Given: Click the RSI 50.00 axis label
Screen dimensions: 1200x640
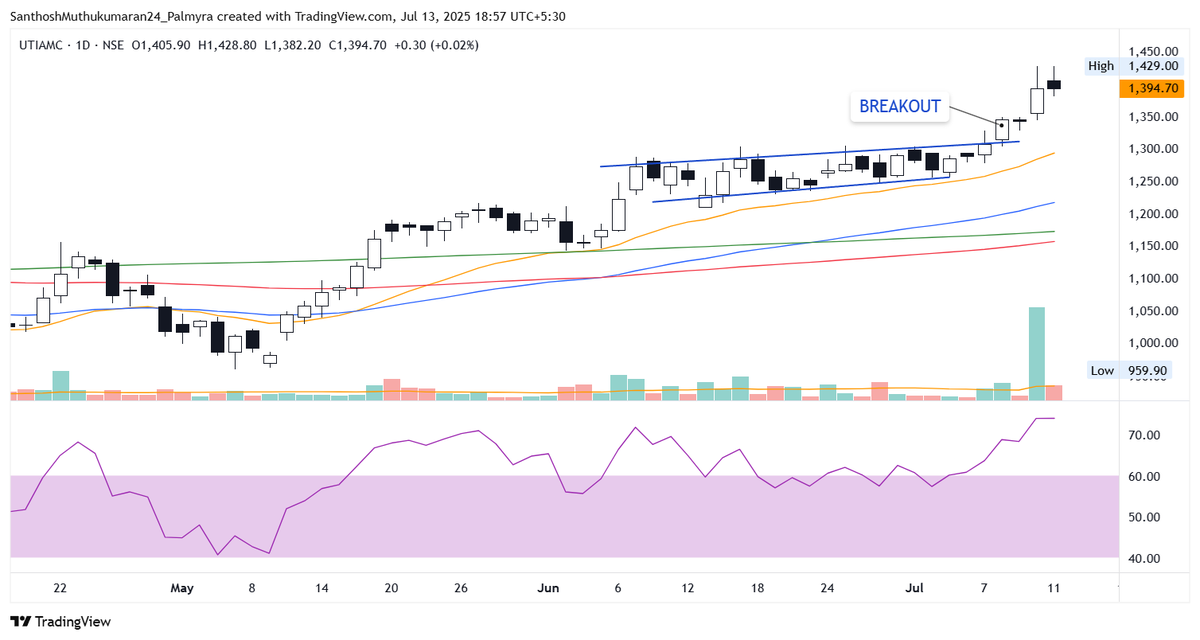Looking at the screenshot, I should (x=1144, y=518).
